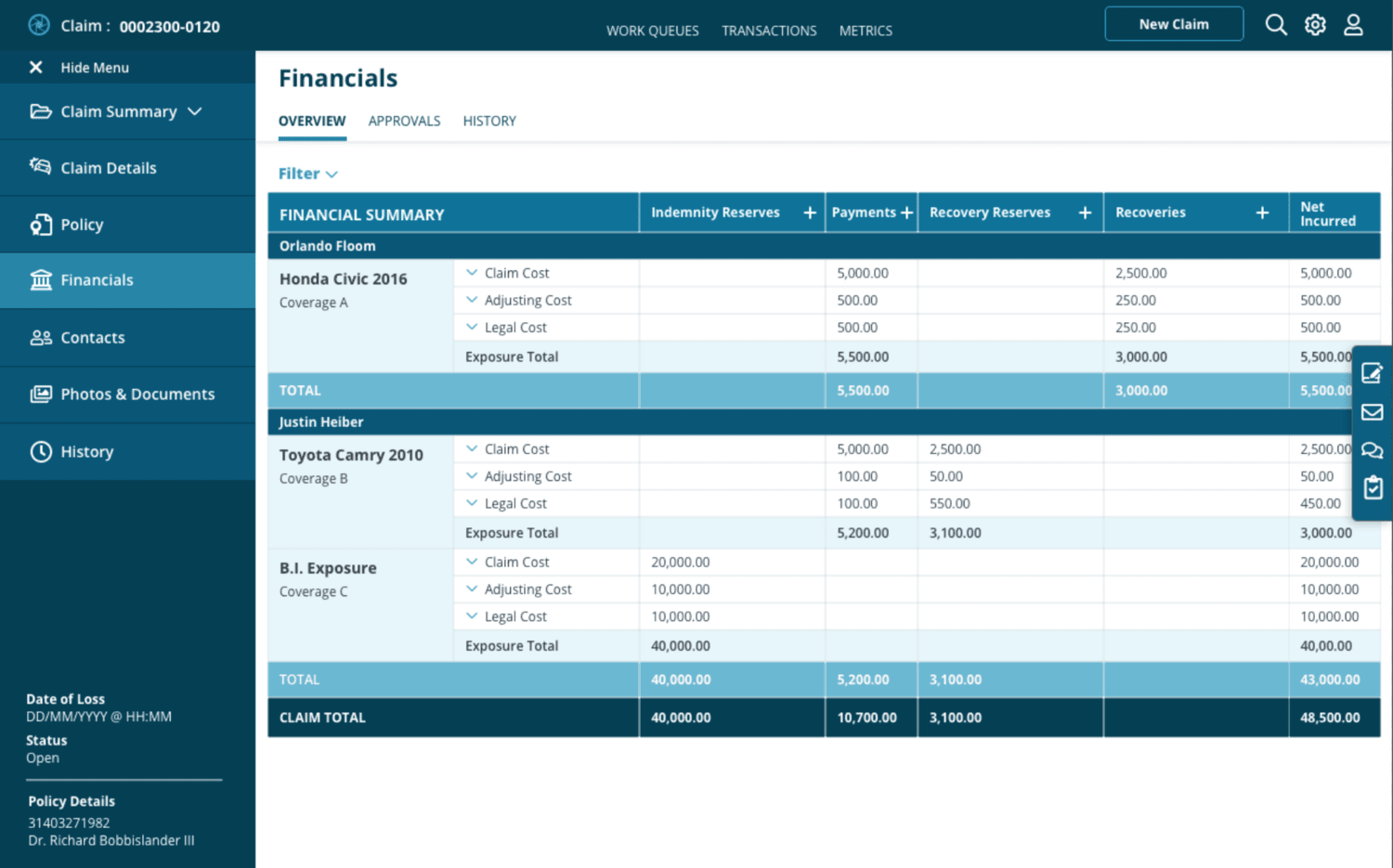Select the Work Queues menu item
The image size is (1393, 868).
(653, 30)
